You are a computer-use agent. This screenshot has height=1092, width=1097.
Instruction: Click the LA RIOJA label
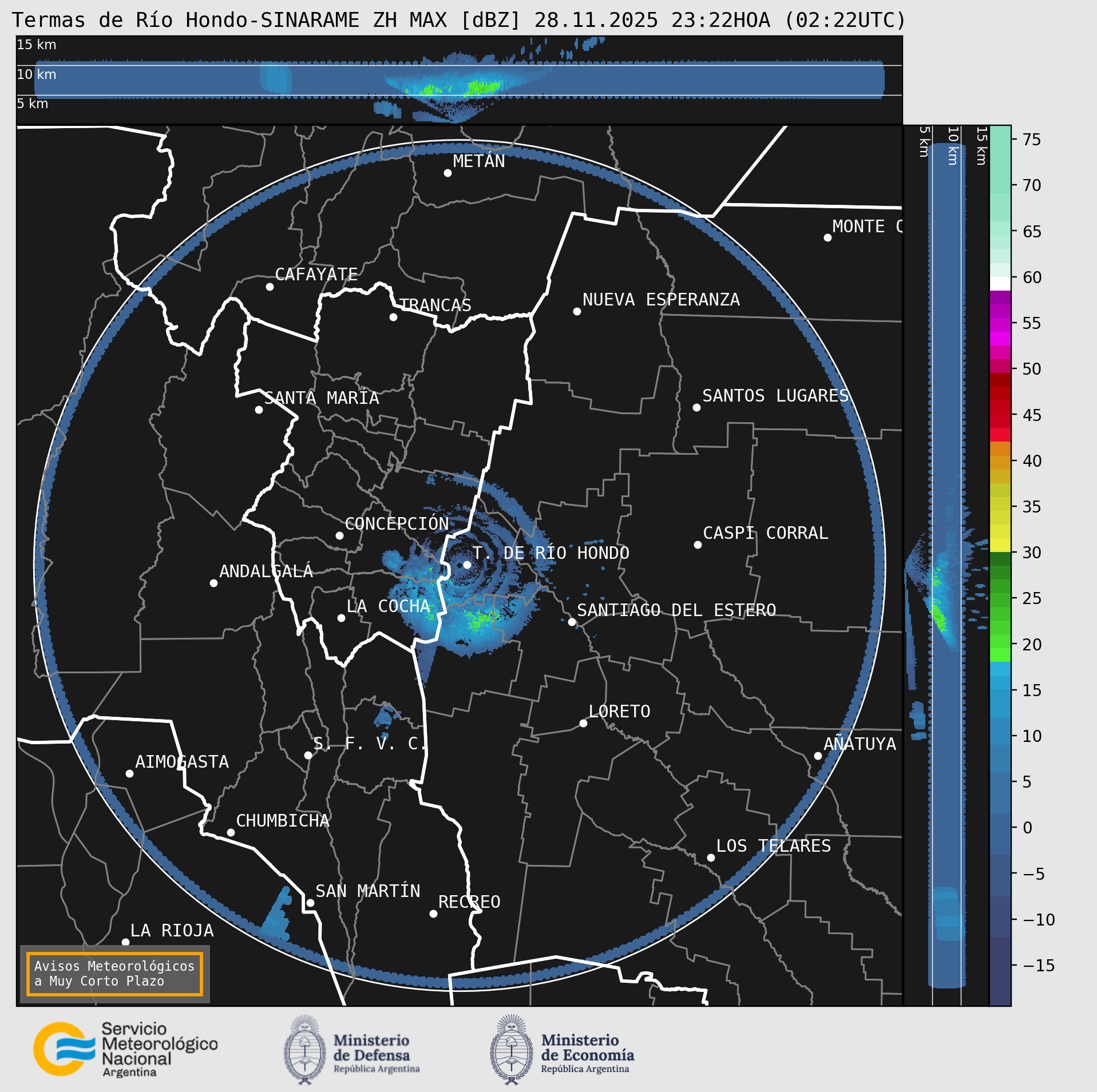pos(172,931)
